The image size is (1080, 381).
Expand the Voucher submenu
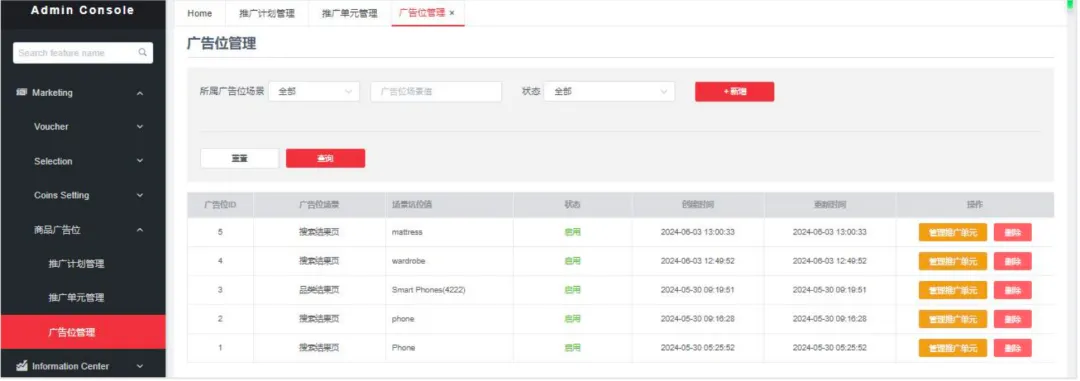(140, 127)
